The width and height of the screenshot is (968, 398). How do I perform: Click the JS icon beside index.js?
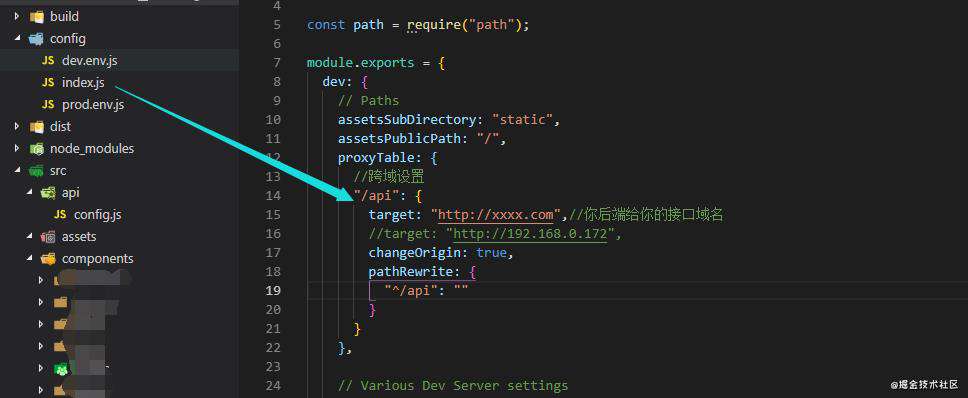tap(48, 83)
